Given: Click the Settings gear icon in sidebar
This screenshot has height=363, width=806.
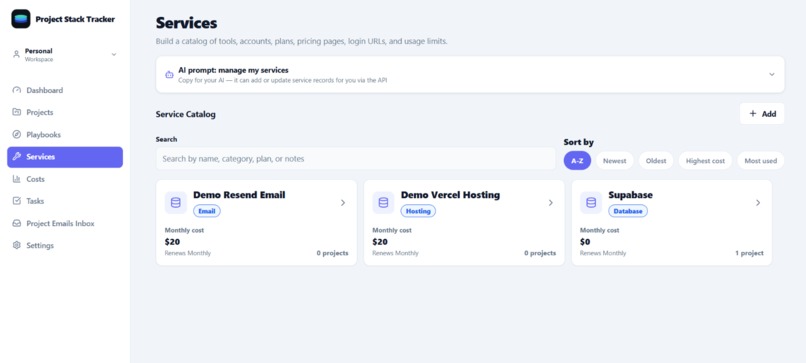Looking at the screenshot, I should point(16,246).
